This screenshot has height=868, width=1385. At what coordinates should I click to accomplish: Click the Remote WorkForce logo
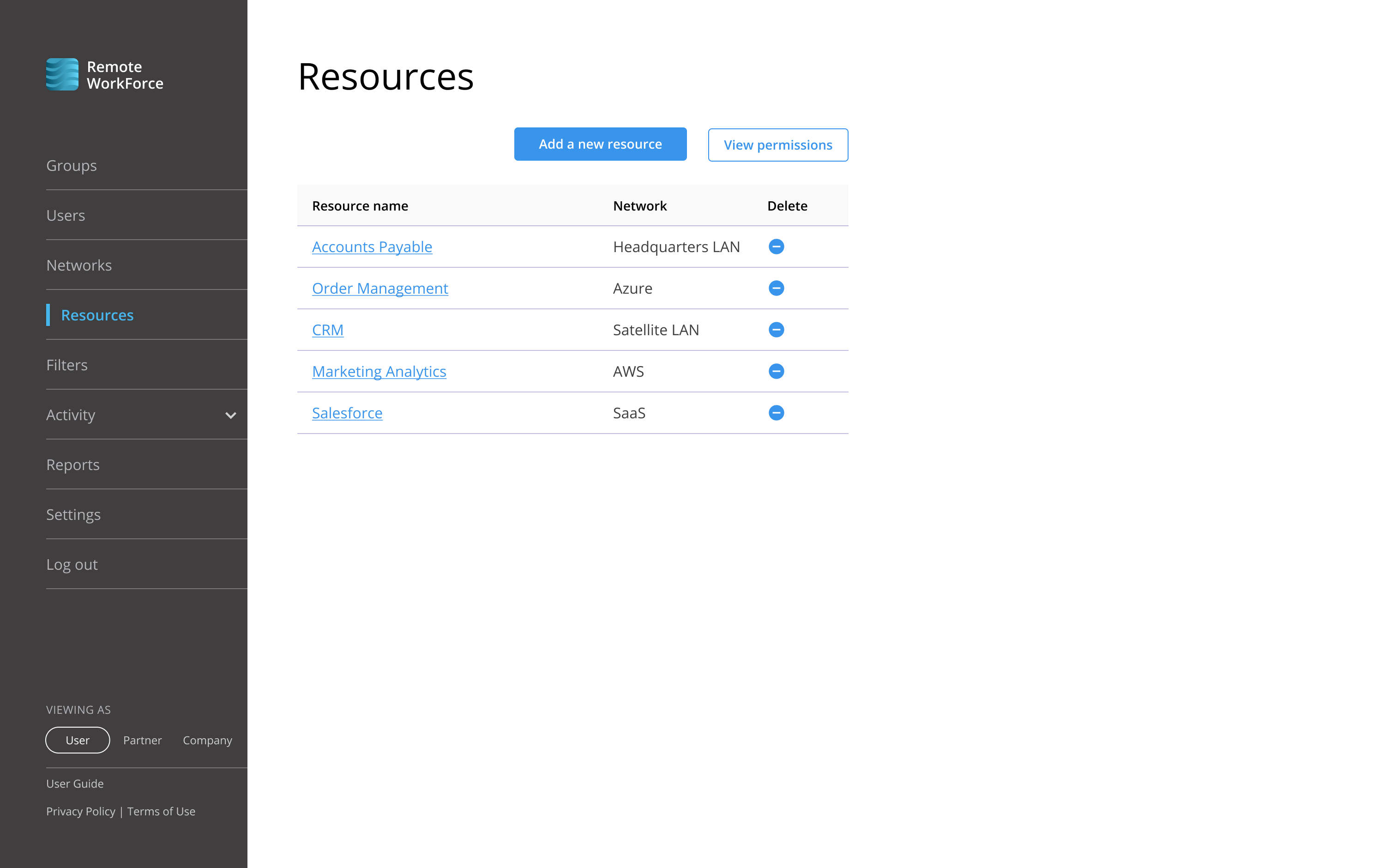point(104,75)
